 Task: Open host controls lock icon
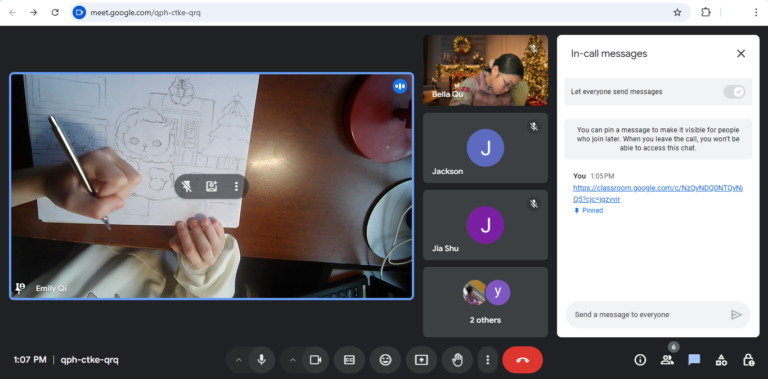tap(748, 360)
